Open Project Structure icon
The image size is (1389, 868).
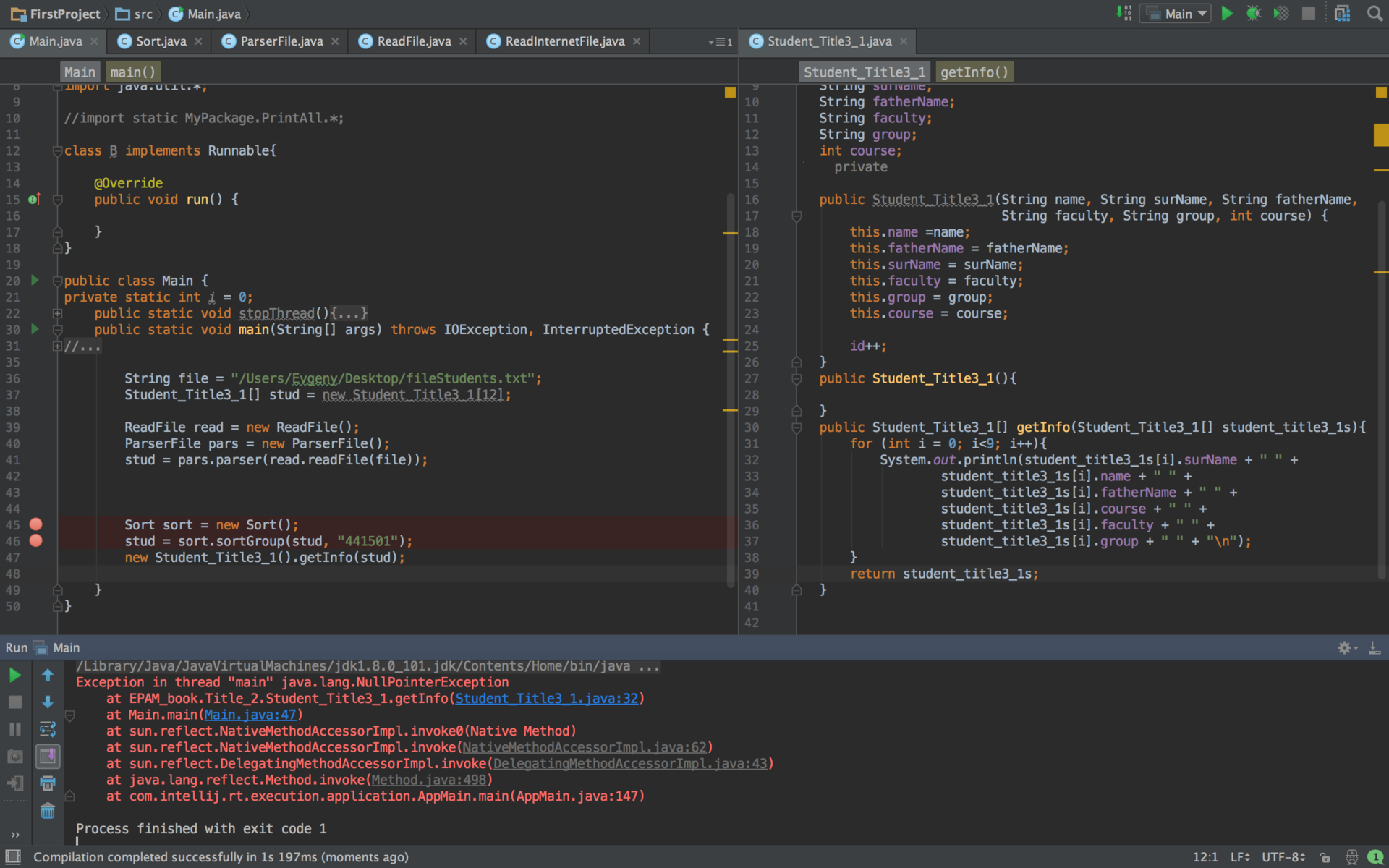click(x=1342, y=13)
